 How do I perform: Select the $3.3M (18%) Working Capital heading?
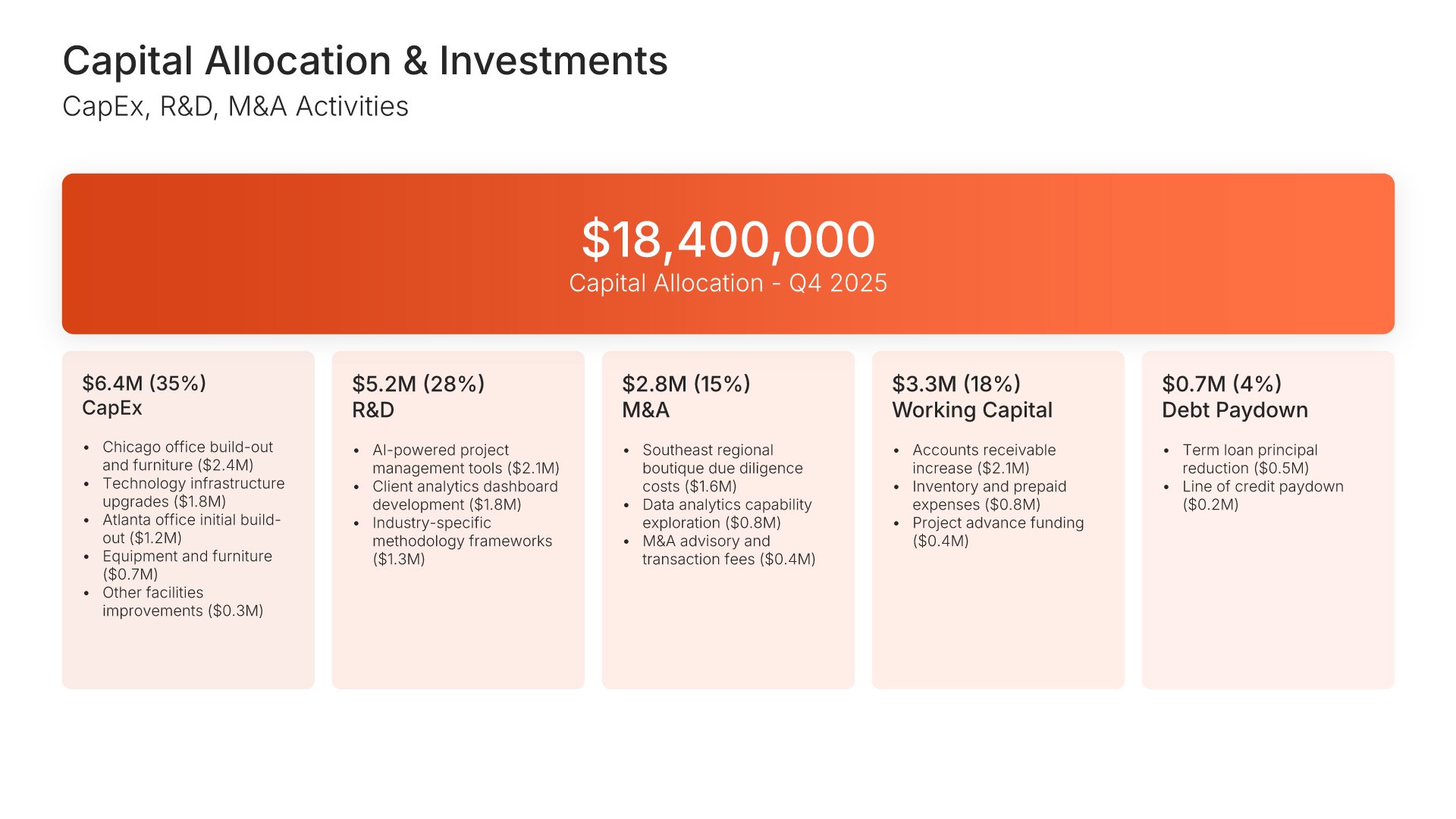972,397
